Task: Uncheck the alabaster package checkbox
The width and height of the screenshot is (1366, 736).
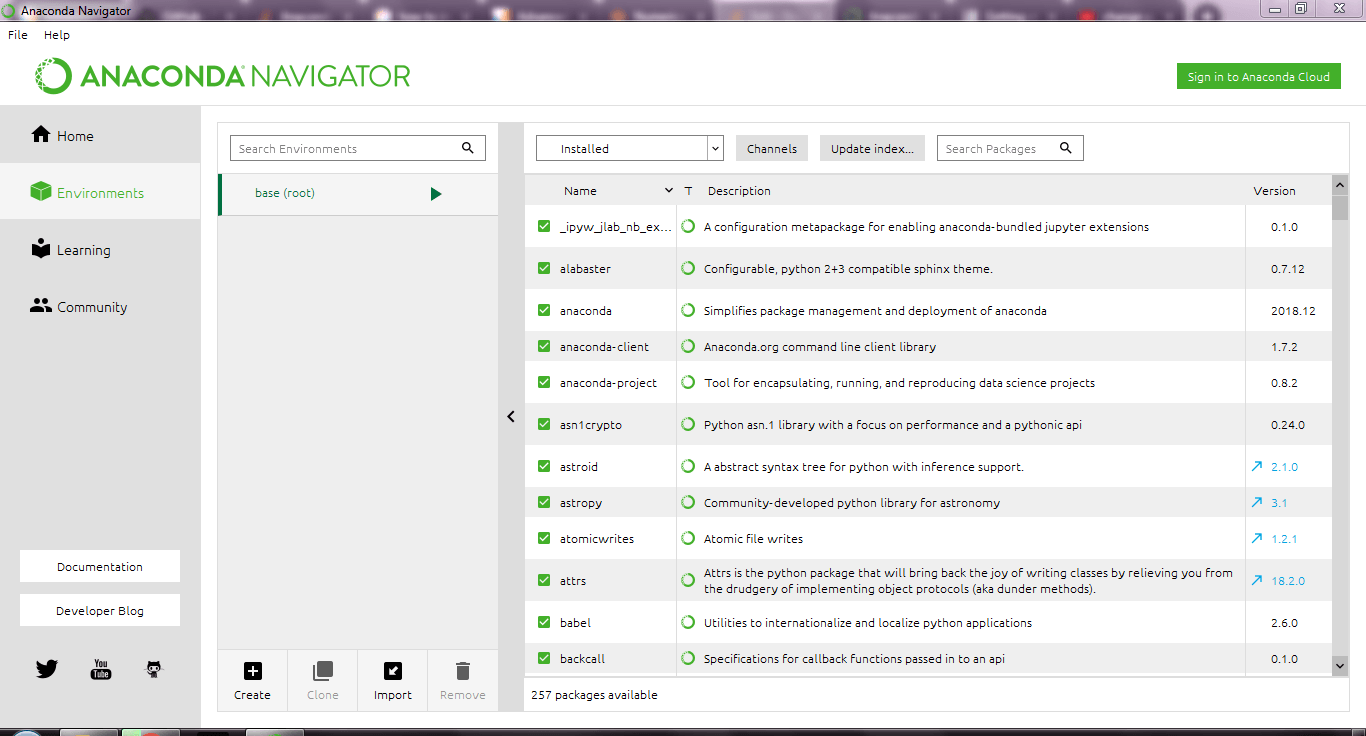Action: click(x=544, y=269)
